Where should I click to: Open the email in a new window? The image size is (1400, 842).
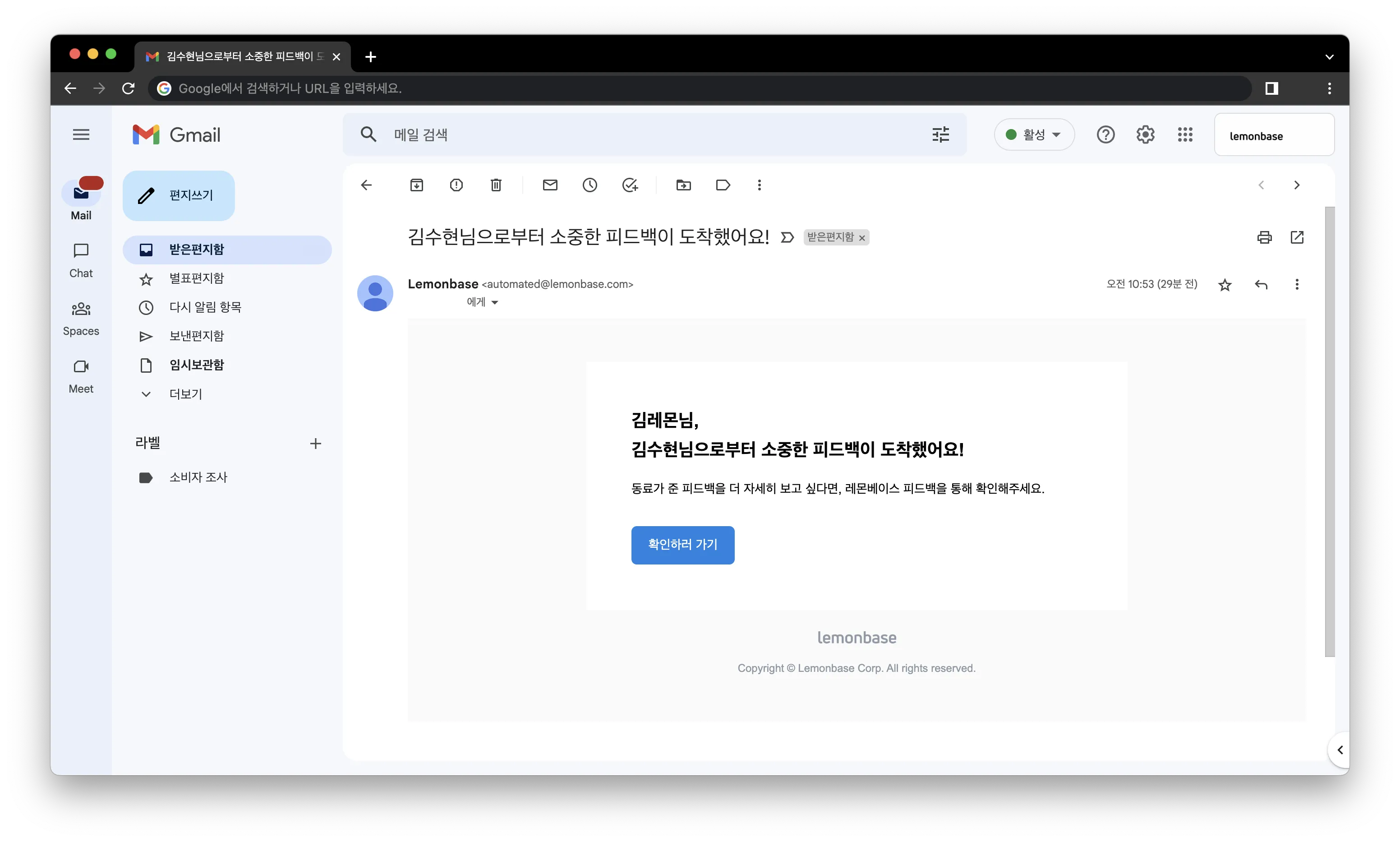(1297, 237)
